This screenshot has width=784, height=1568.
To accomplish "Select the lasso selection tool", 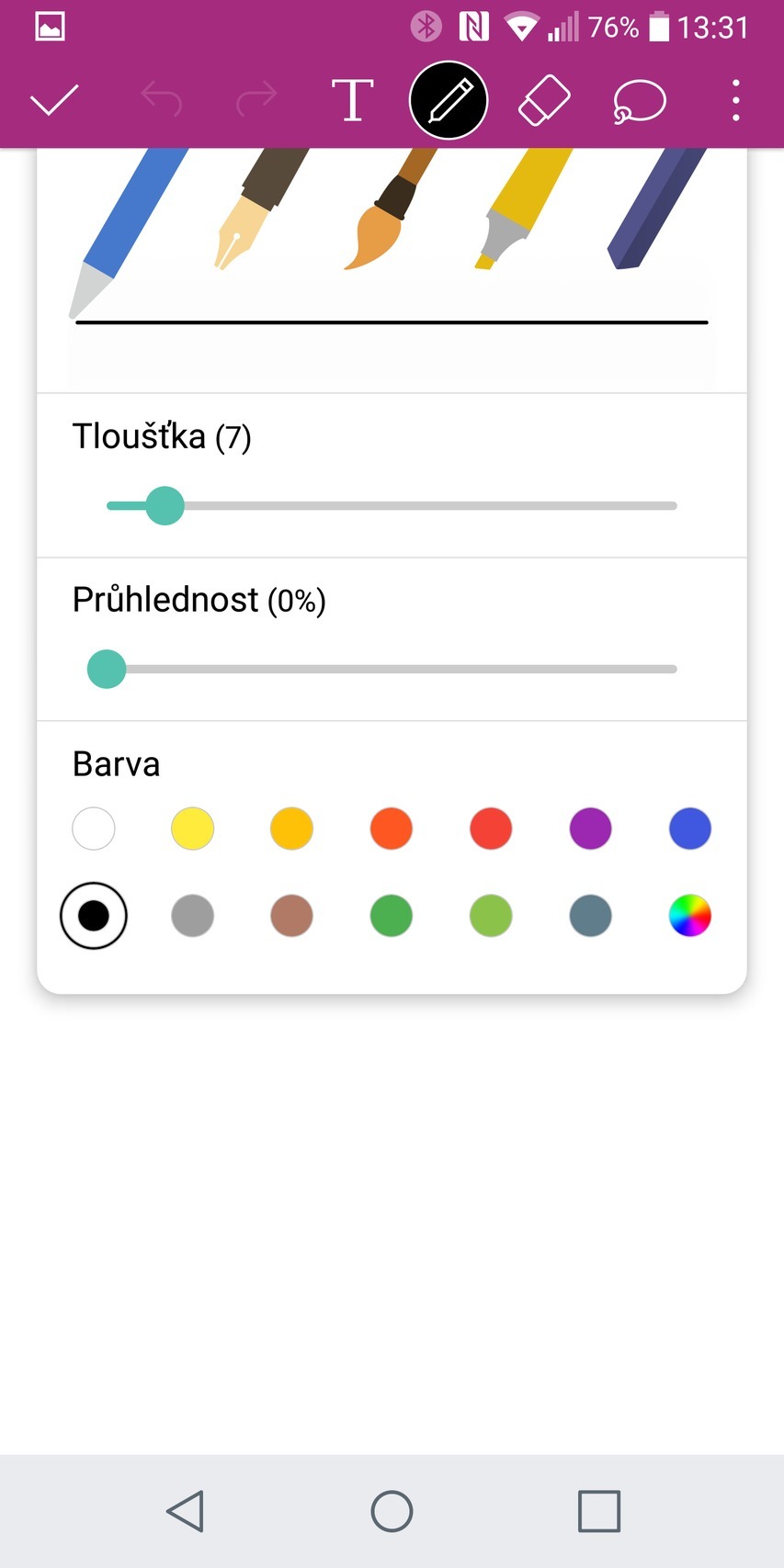I will [639, 100].
